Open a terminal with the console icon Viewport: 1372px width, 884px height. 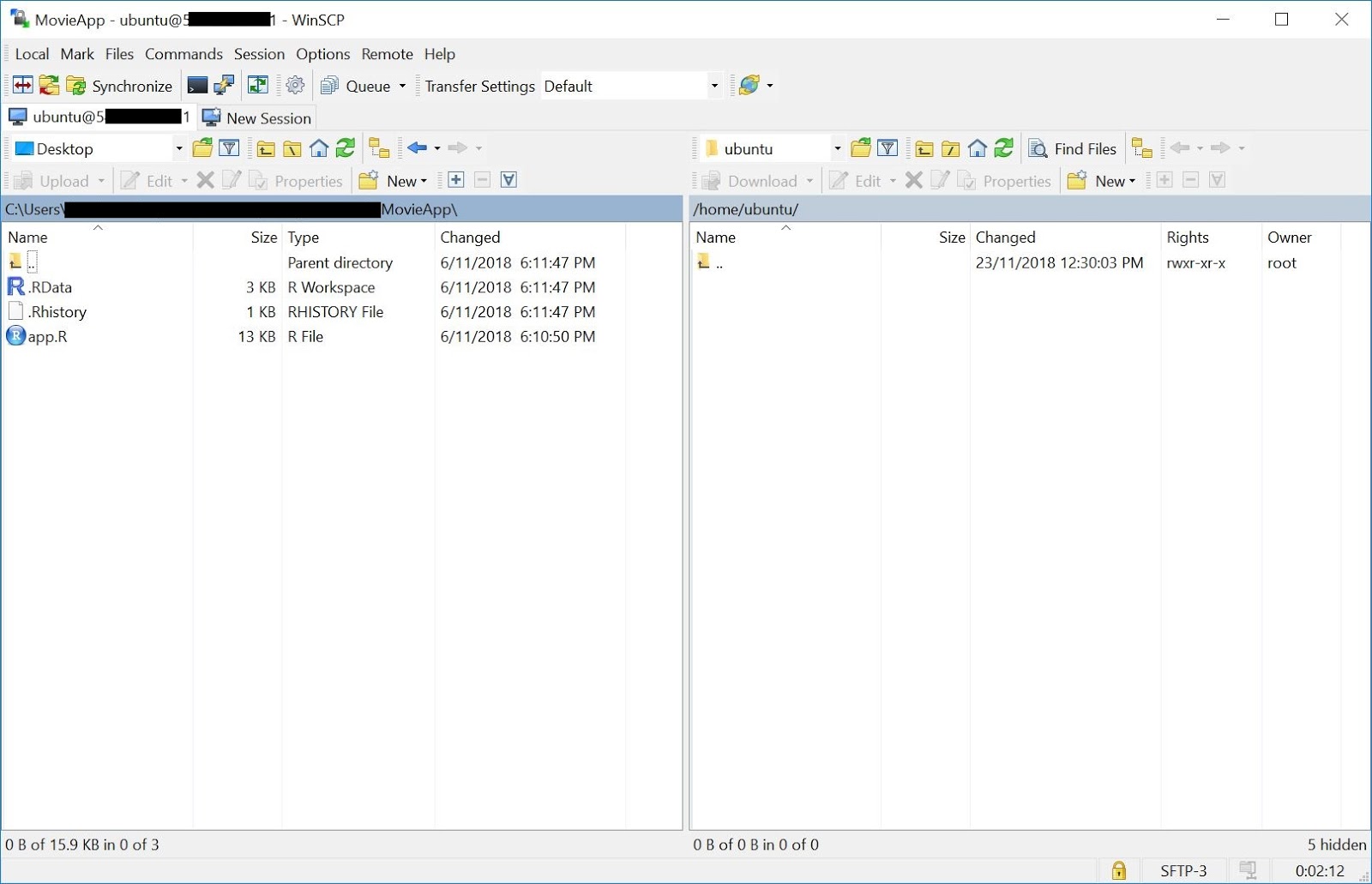196,86
